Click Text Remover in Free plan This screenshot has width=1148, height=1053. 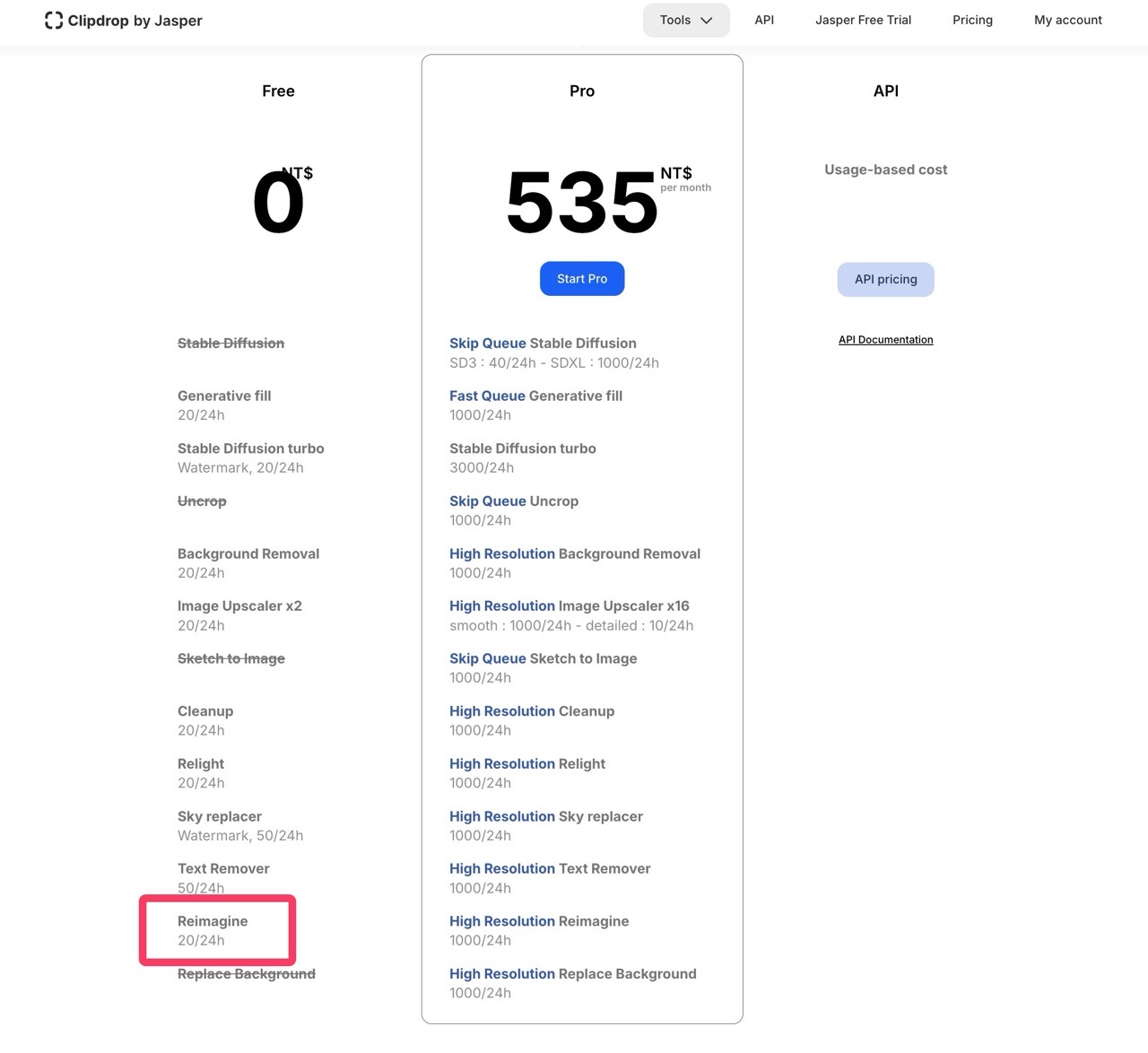click(x=223, y=869)
